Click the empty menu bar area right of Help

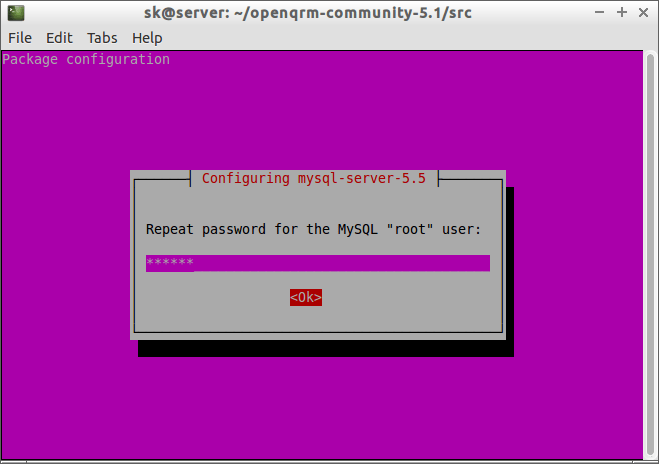click(x=400, y=38)
